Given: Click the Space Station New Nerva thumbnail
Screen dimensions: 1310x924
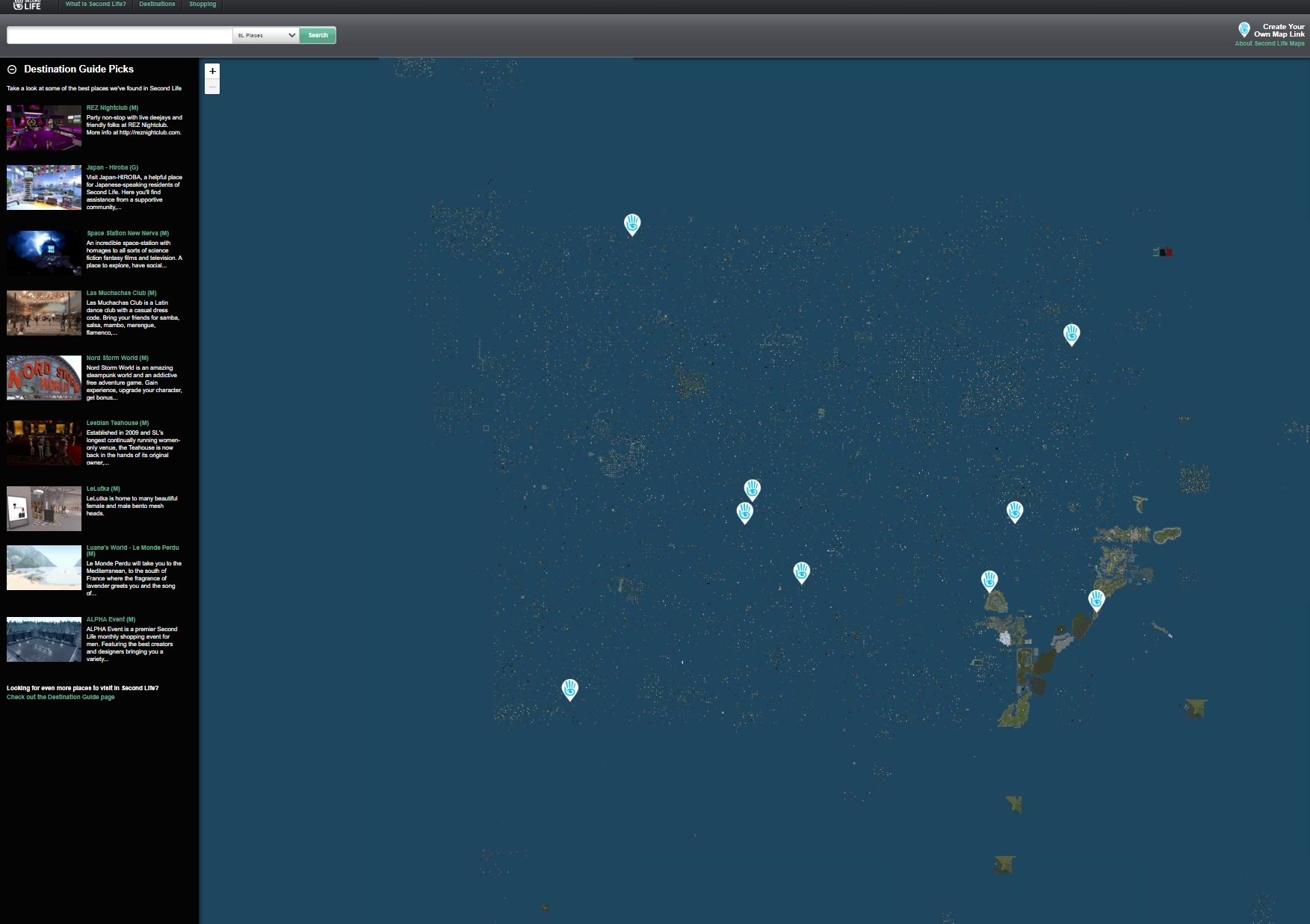Looking at the screenshot, I should (44, 253).
